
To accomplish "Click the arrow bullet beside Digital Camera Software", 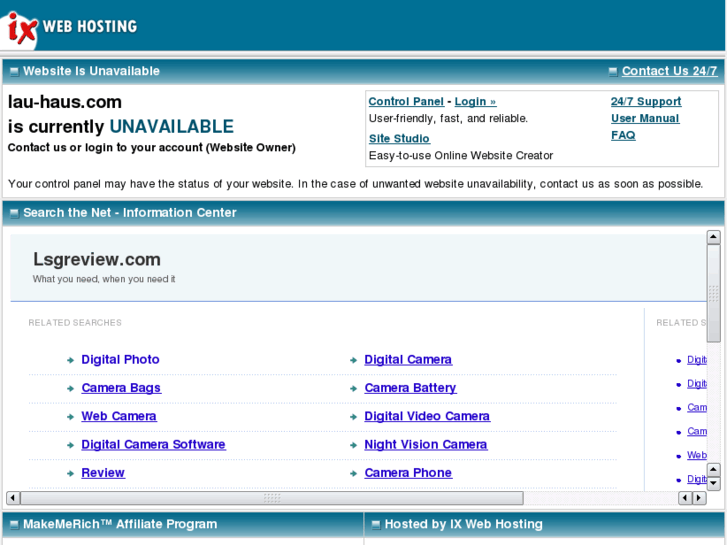I will pyautogui.click(x=70, y=445).
